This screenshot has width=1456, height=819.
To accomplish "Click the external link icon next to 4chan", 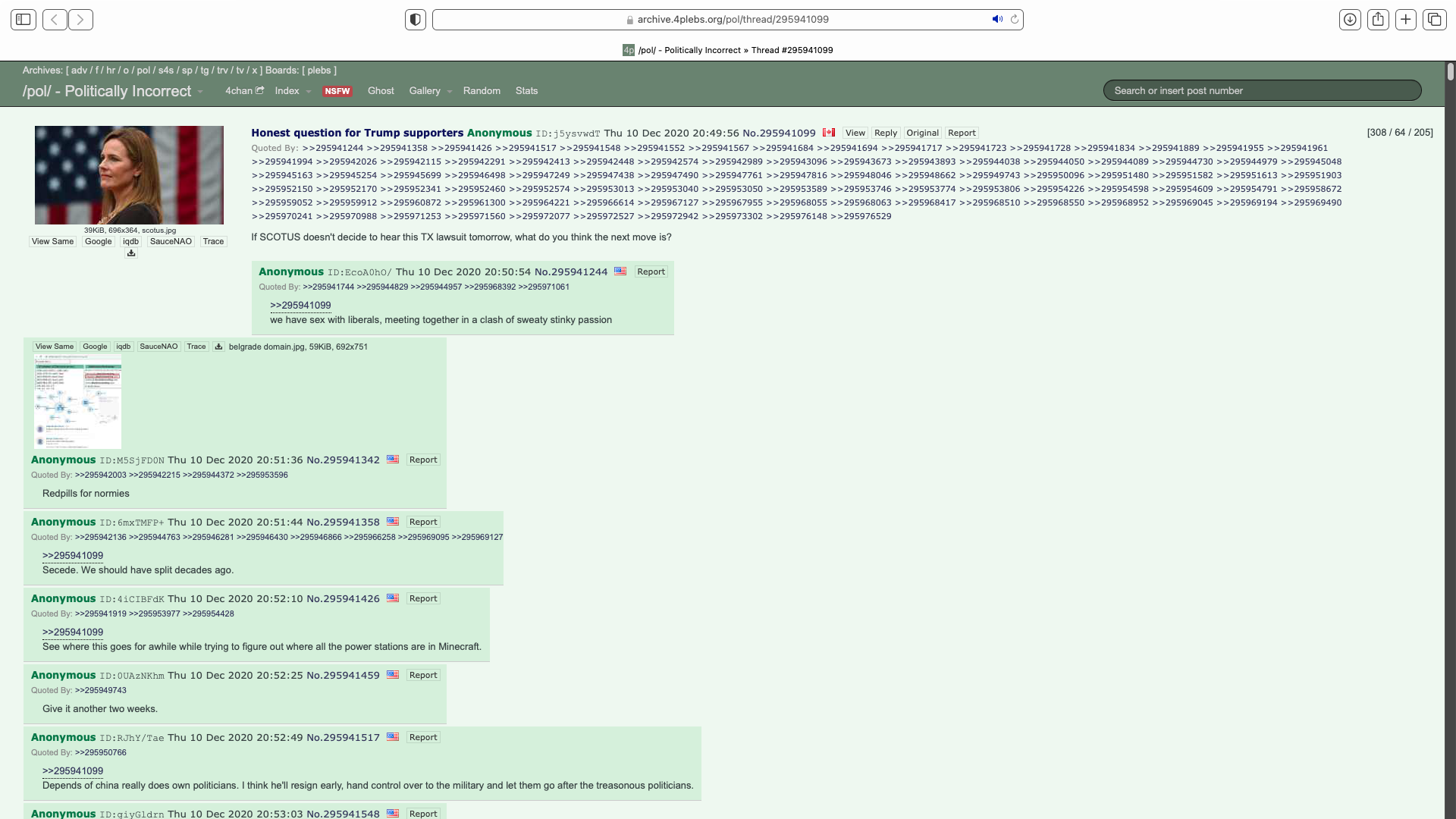I will pos(259,89).
